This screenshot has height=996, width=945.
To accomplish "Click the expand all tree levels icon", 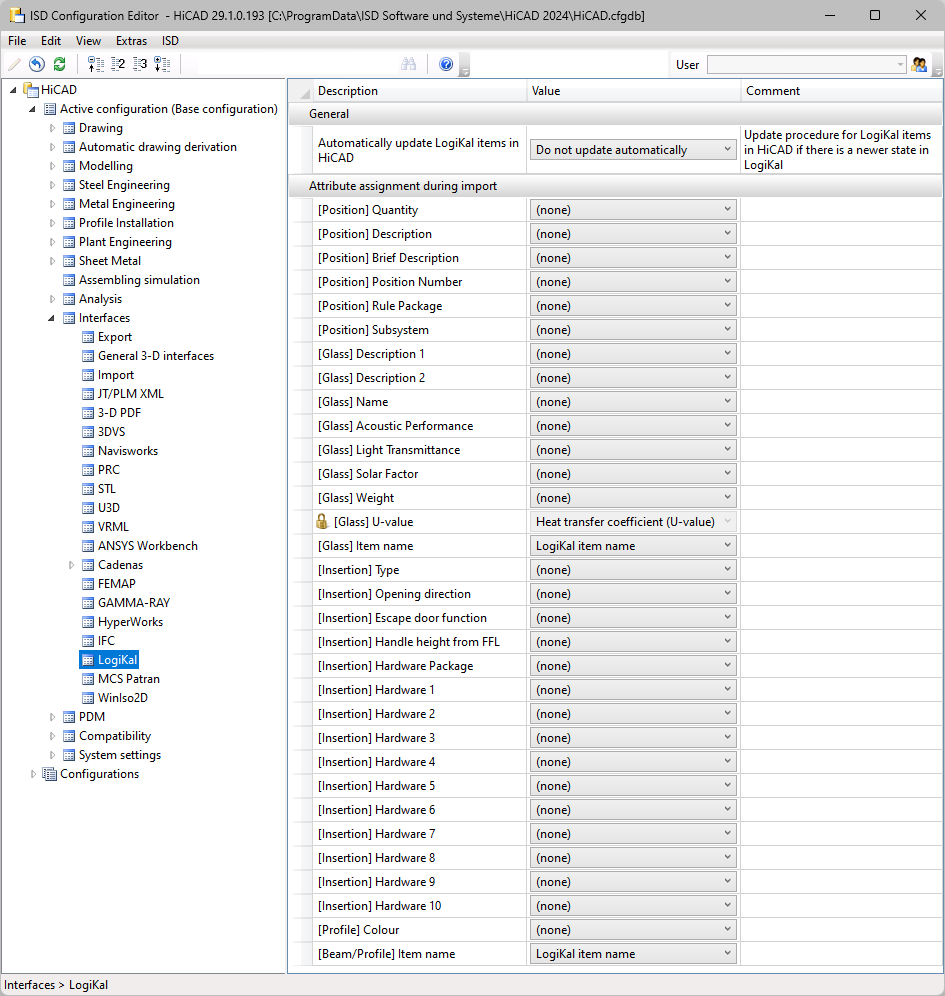I will click(x=163, y=64).
